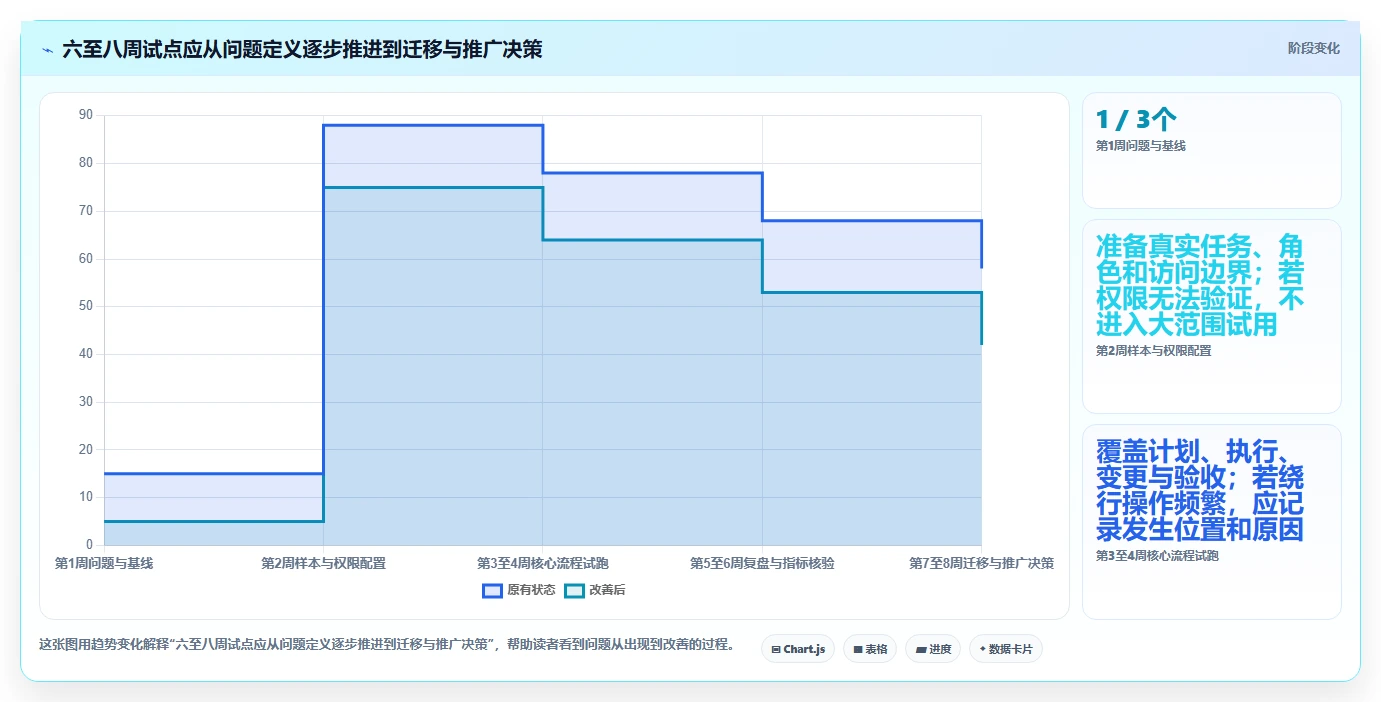Click the card caption 第3至4周核心流程试跑

pyautogui.click(x=1157, y=556)
